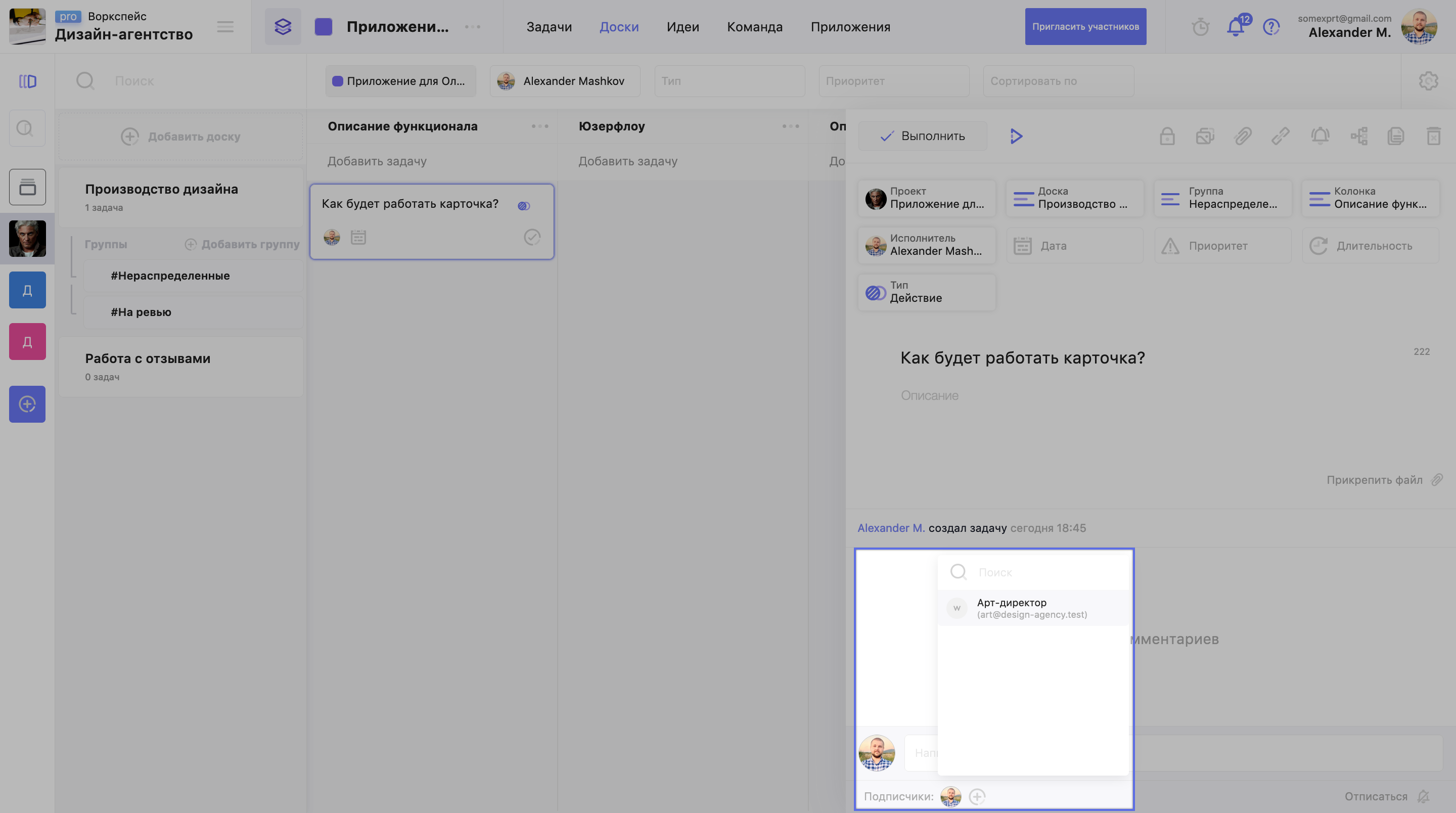The image size is (1456, 813).
Task: Click the paperclip attachment icon in task toolbar
Action: [1242, 136]
